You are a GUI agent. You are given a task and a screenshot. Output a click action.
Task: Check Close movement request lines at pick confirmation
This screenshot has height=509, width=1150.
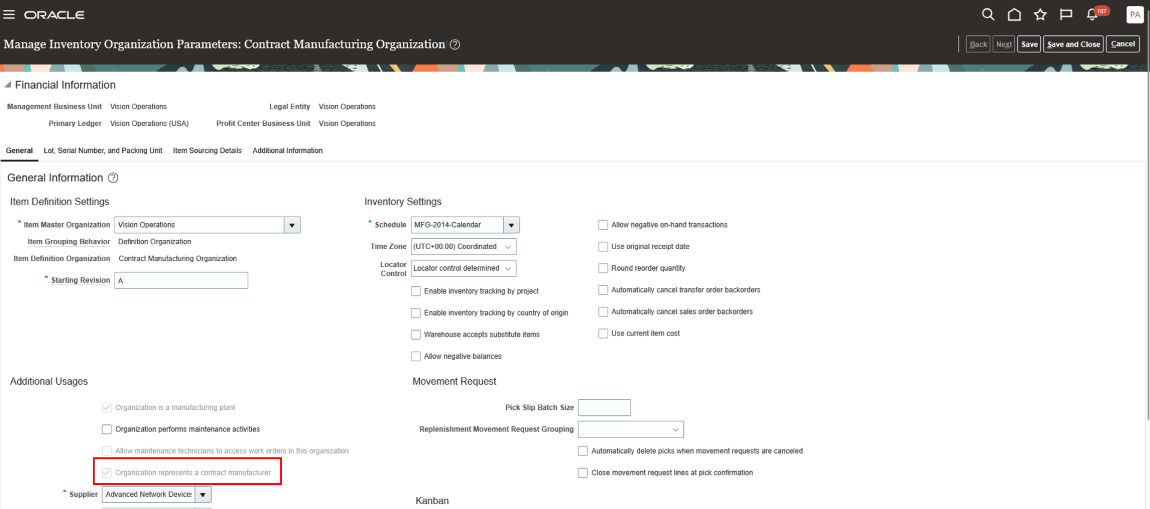pyautogui.click(x=583, y=473)
